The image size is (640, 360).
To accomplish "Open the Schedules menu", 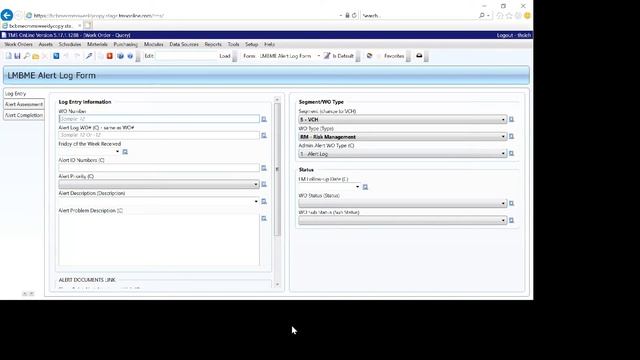I will click(x=70, y=44).
